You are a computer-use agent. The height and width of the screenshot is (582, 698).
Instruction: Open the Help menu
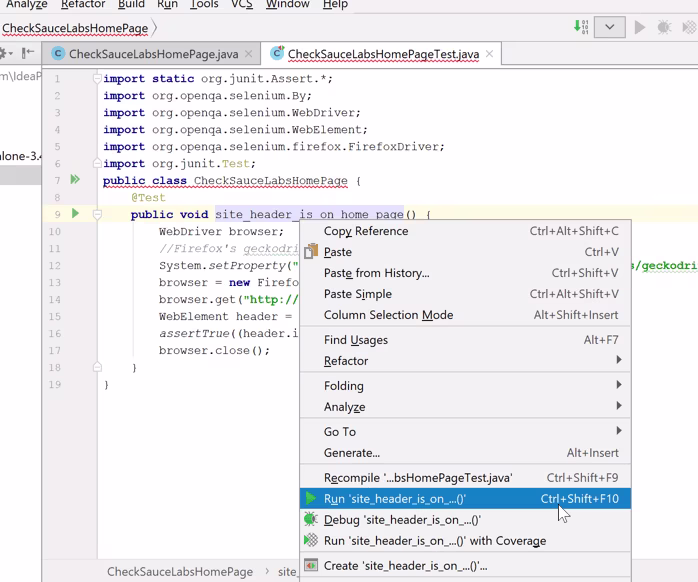tap(335, 4)
